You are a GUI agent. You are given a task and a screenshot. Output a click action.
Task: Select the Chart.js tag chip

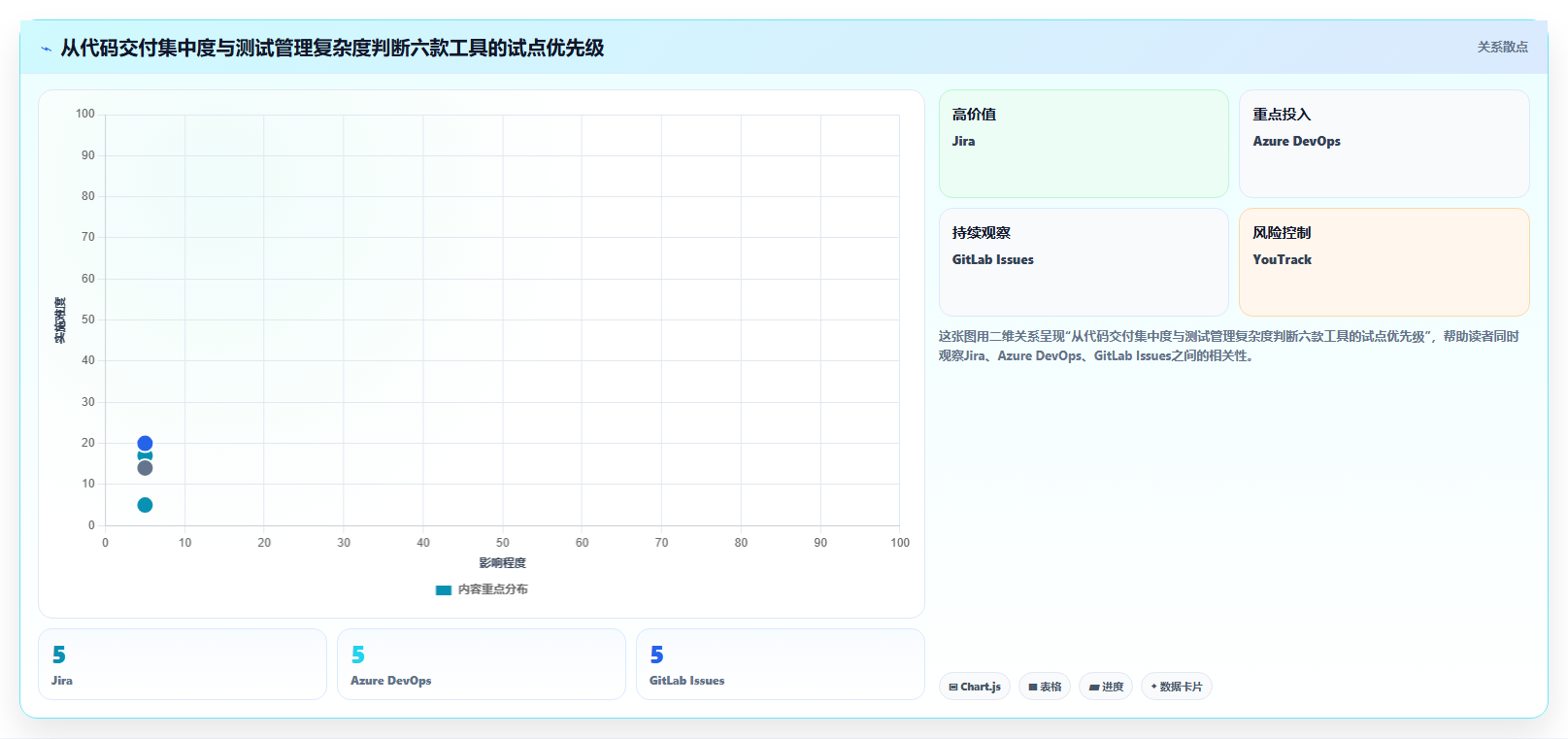click(x=975, y=687)
